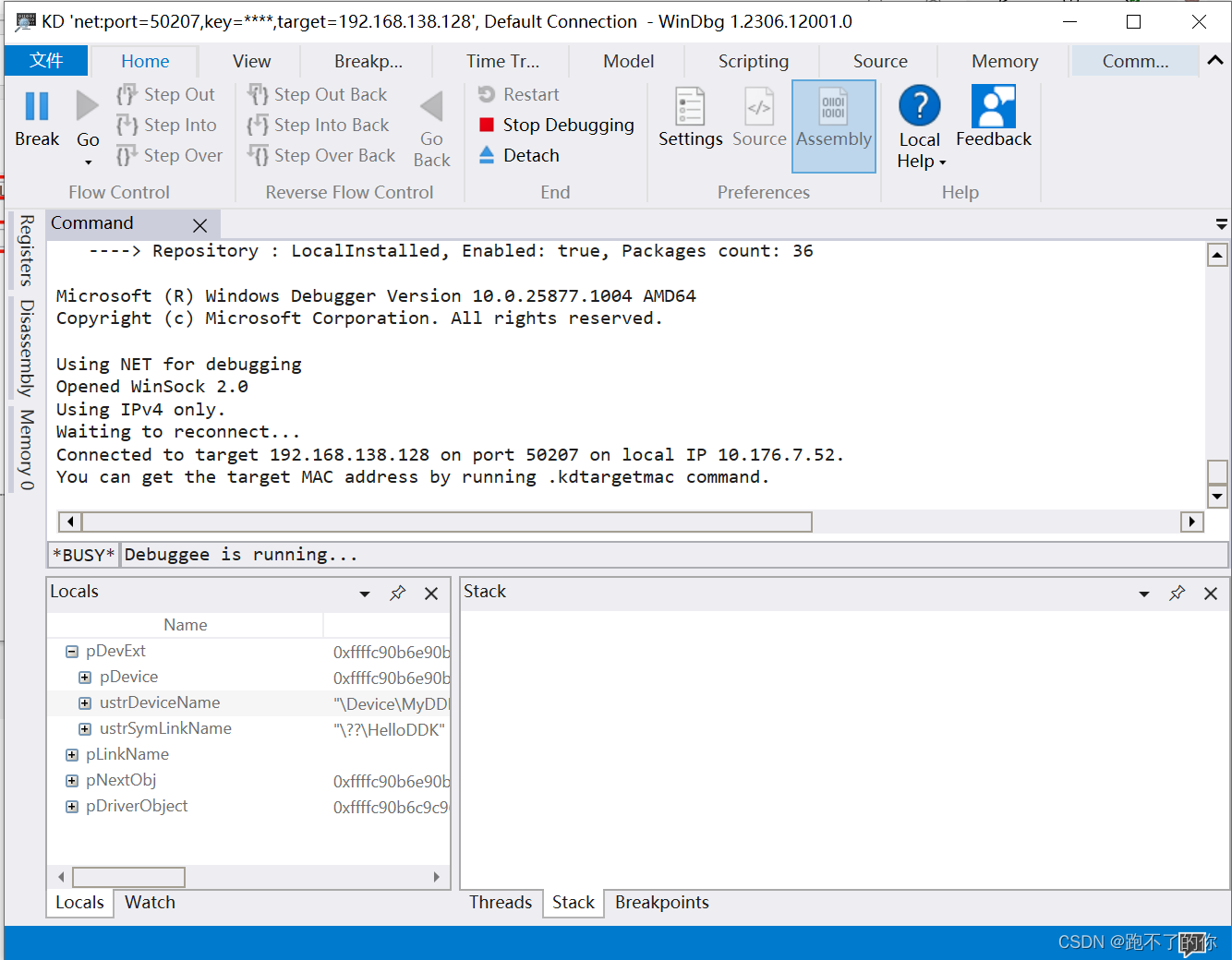This screenshot has width=1232, height=960.
Task: Close the Stack pane
Action: [x=1211, y=594]
